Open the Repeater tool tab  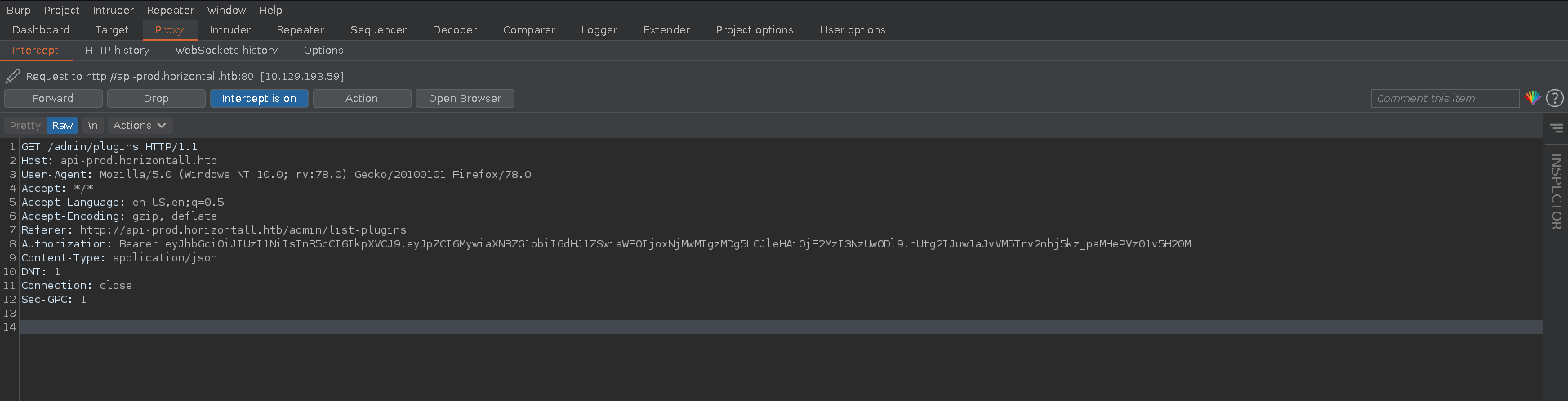click(300, 29)
